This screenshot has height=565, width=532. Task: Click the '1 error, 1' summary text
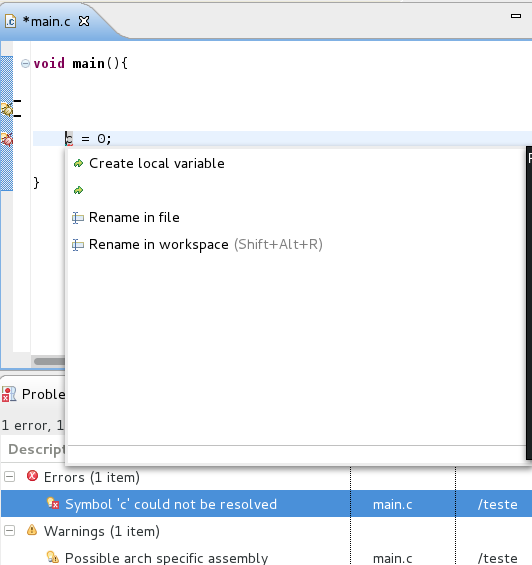tap(32, 426)
